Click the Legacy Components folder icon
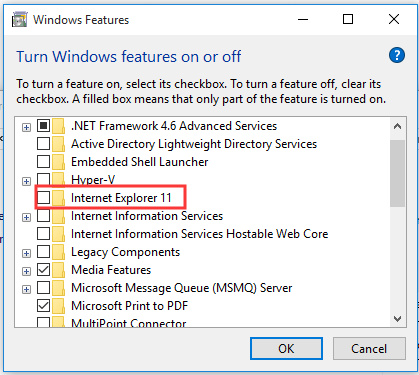 tap(58, 252)
